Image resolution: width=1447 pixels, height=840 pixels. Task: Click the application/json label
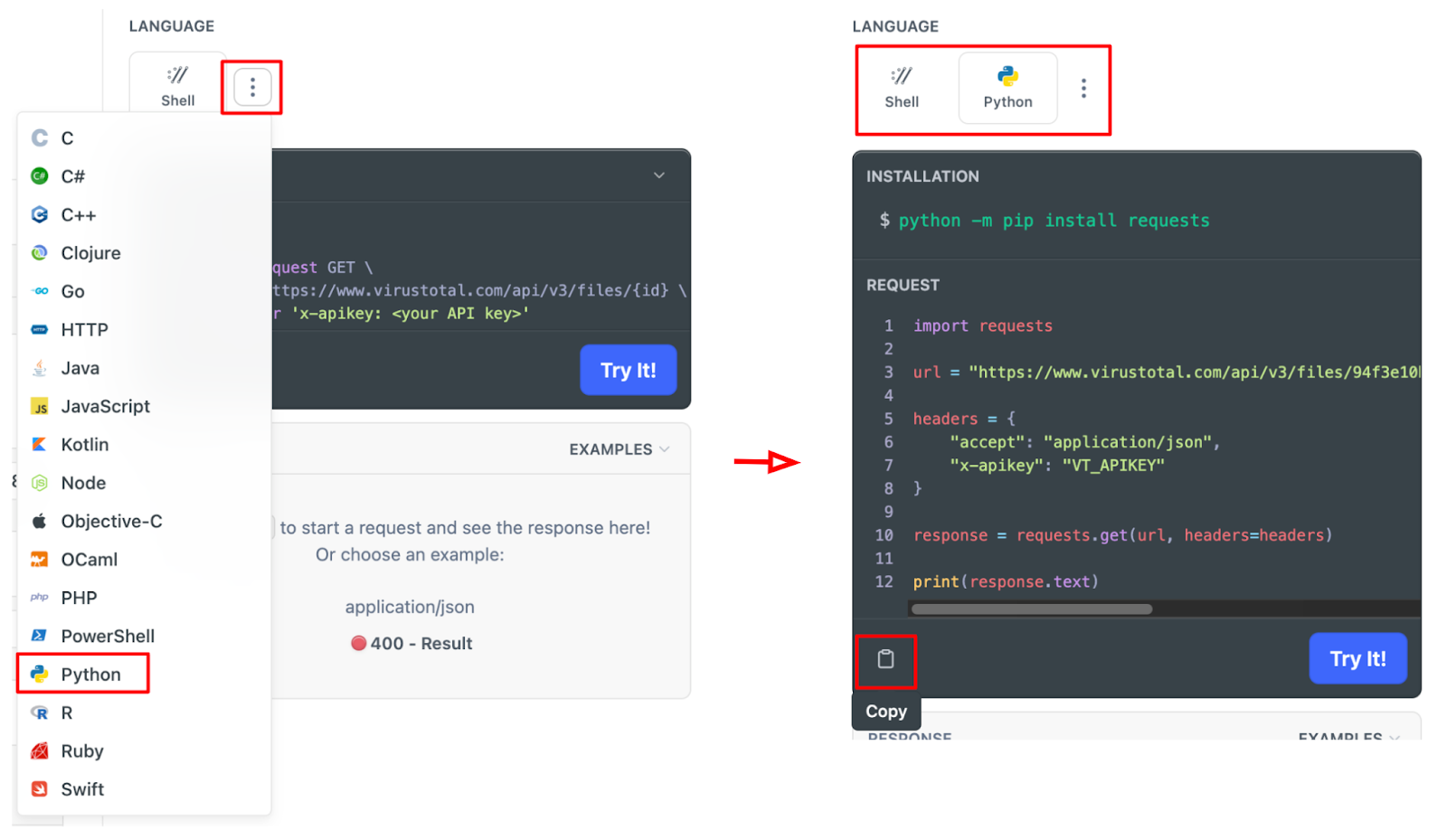410,608
